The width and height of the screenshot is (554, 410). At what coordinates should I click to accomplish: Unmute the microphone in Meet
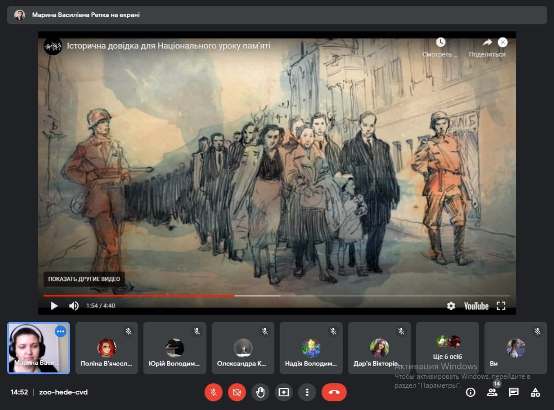[x=213, y=392]
